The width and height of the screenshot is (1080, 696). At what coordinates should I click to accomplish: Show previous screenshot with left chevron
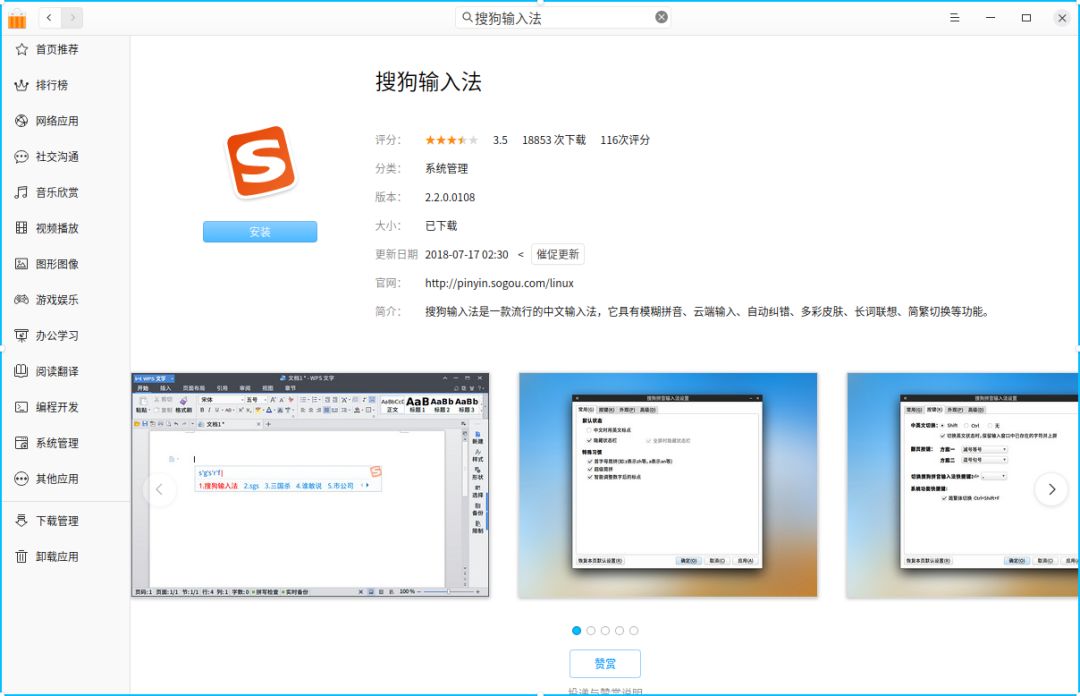(x=159, y=489)
